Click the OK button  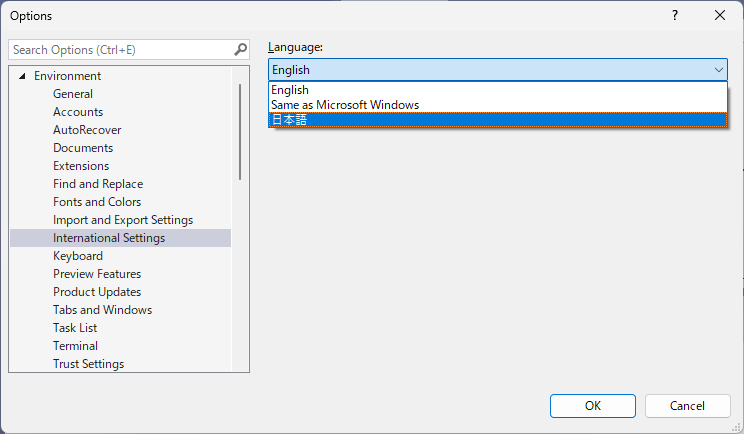[592, 406]
